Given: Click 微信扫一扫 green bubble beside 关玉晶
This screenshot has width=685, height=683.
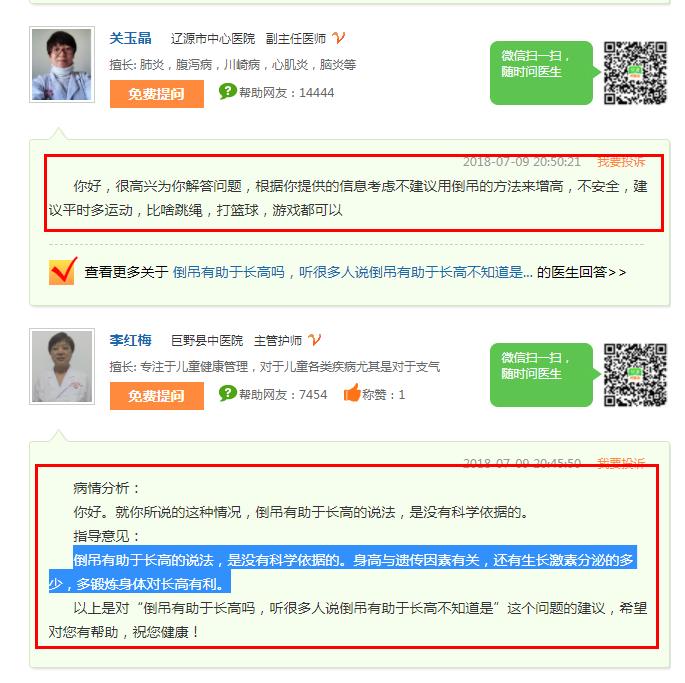Looking at the screenshot, I should (x=545, y=73).
